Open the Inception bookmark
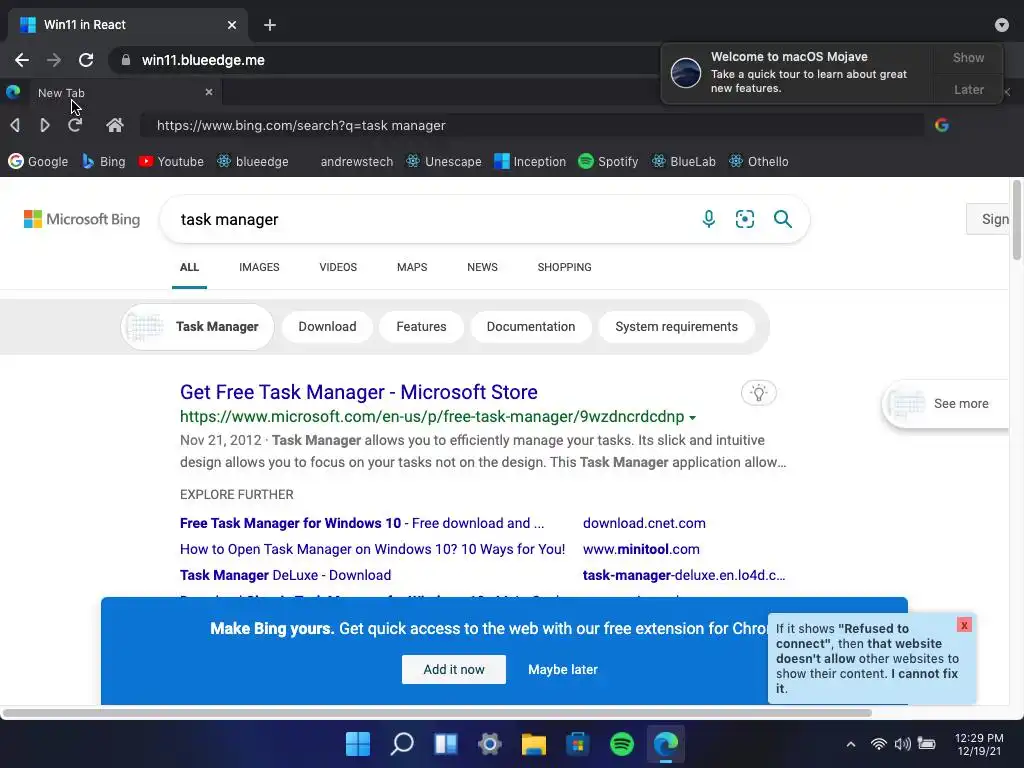Screen dimensions: 1024x768 click(530, 161)
